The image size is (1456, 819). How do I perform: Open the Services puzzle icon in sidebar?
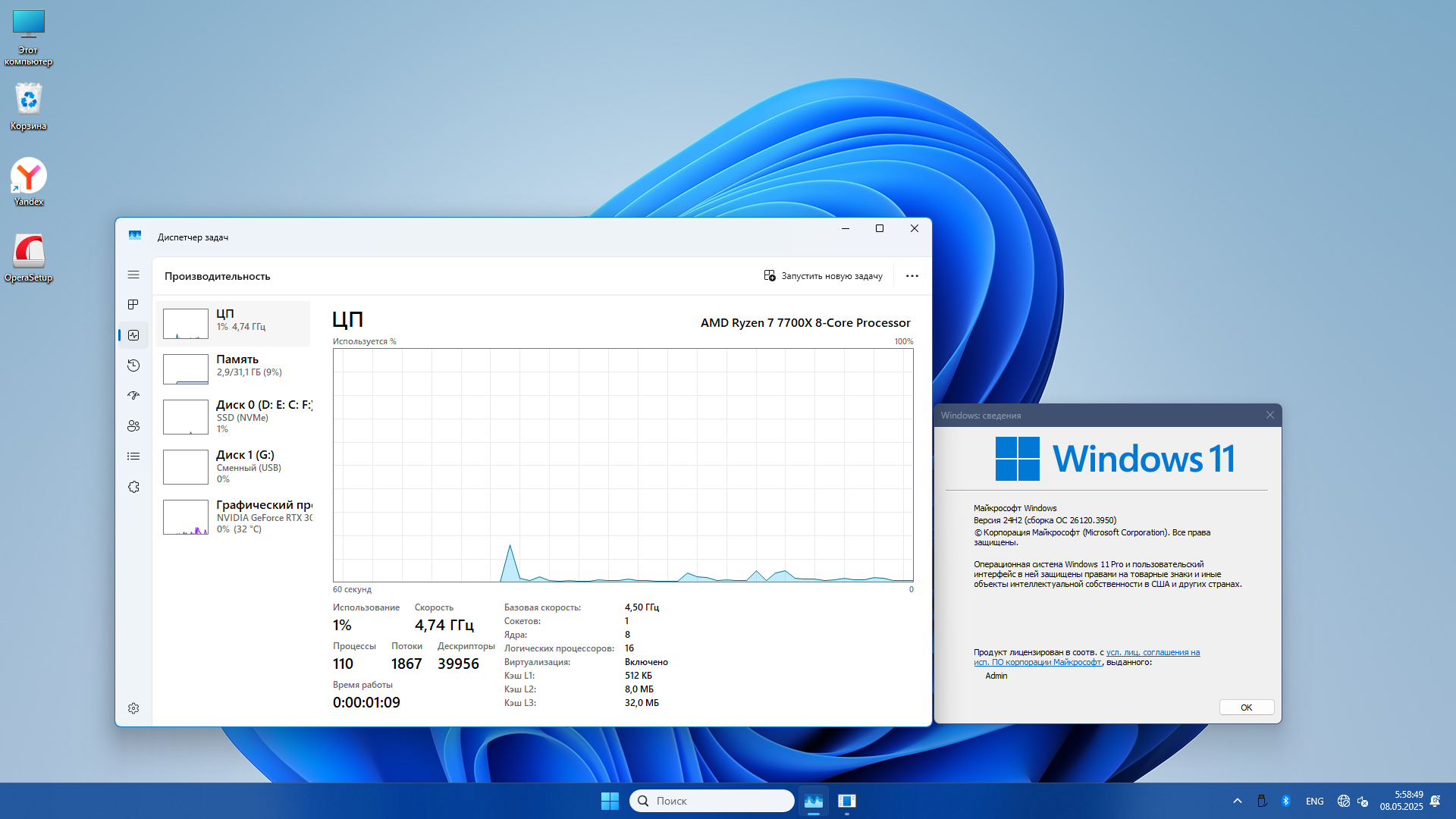point(133,487)
